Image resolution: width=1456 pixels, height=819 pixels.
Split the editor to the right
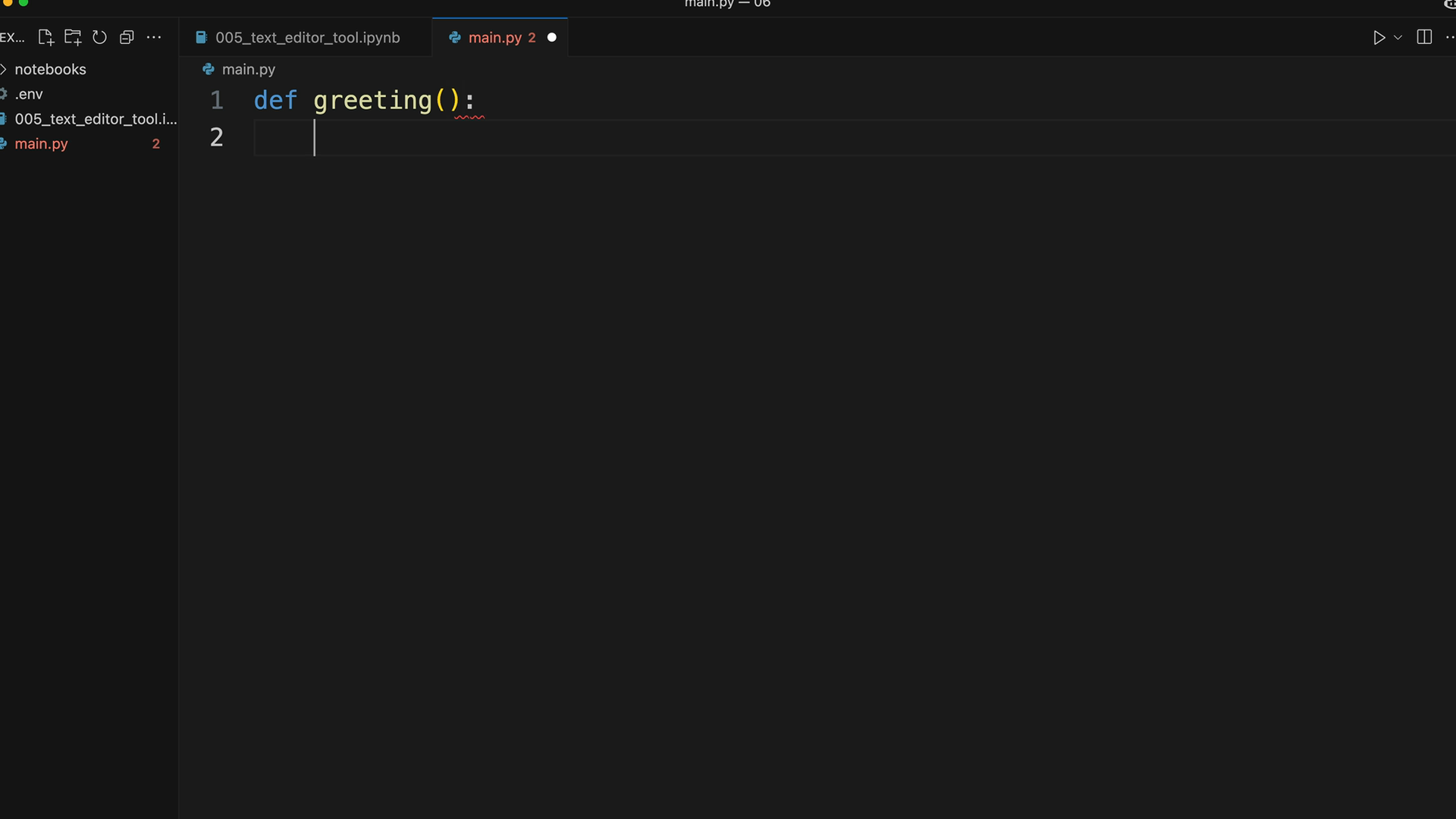point(1424,37)
